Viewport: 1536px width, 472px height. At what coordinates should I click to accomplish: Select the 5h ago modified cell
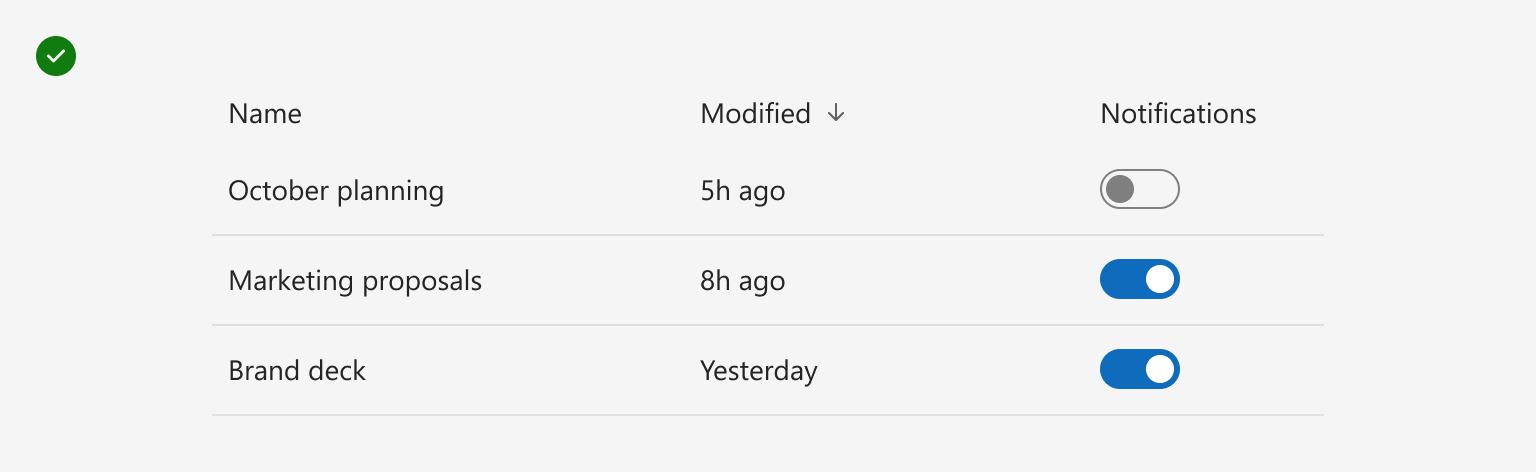point(743,191)
